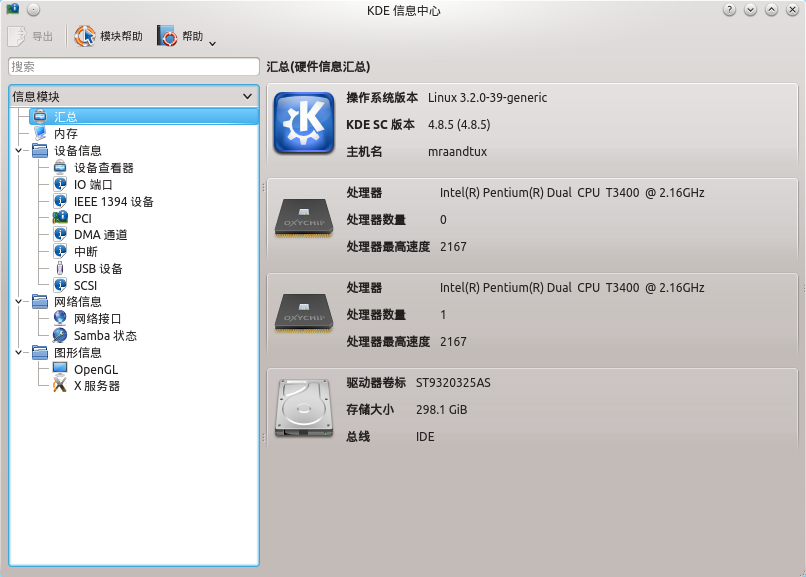Collapse the 图形信息 tree branch
Viewport: 806px width, 577px height.
pyautogui.click(x=19, y=352)
